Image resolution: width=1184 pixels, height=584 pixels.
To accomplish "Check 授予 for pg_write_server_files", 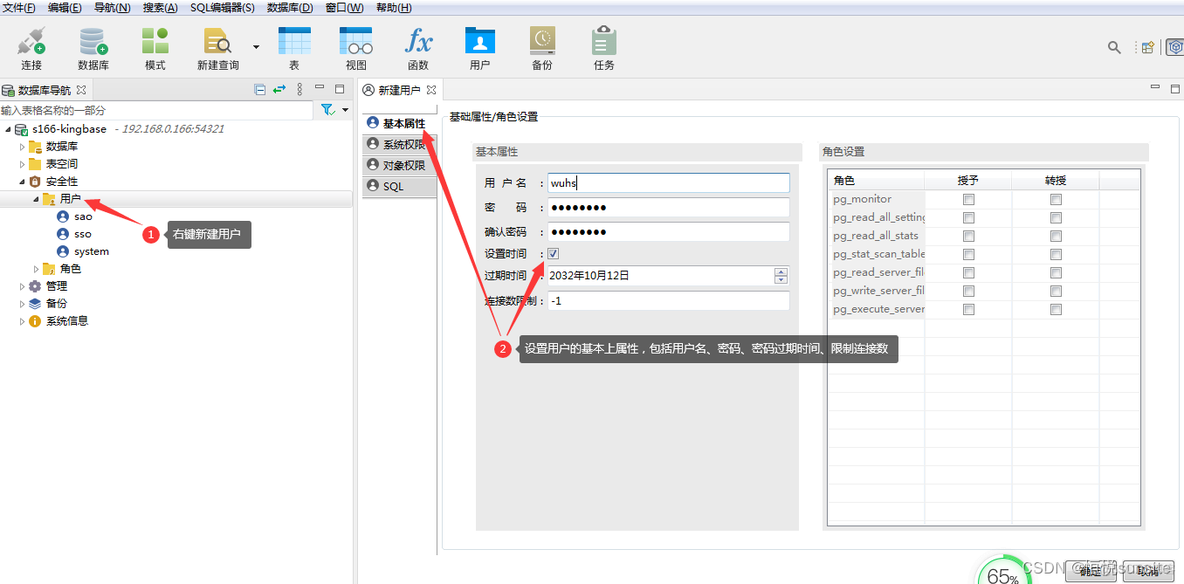I will coord(968,290).
